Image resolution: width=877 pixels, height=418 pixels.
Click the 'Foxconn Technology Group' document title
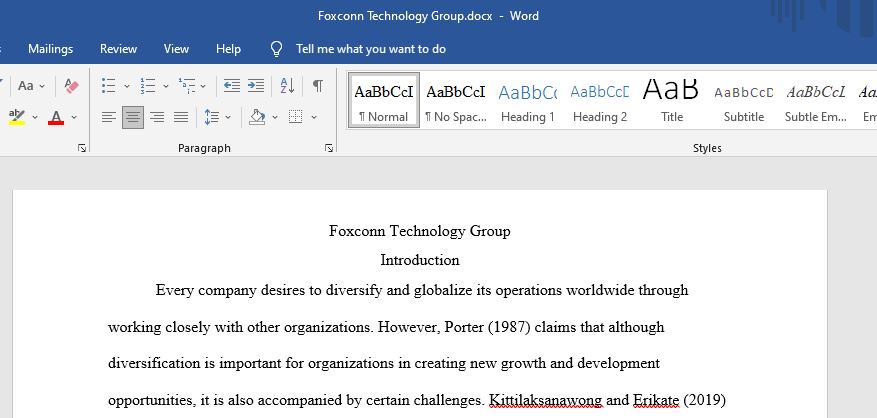point(419,231)
